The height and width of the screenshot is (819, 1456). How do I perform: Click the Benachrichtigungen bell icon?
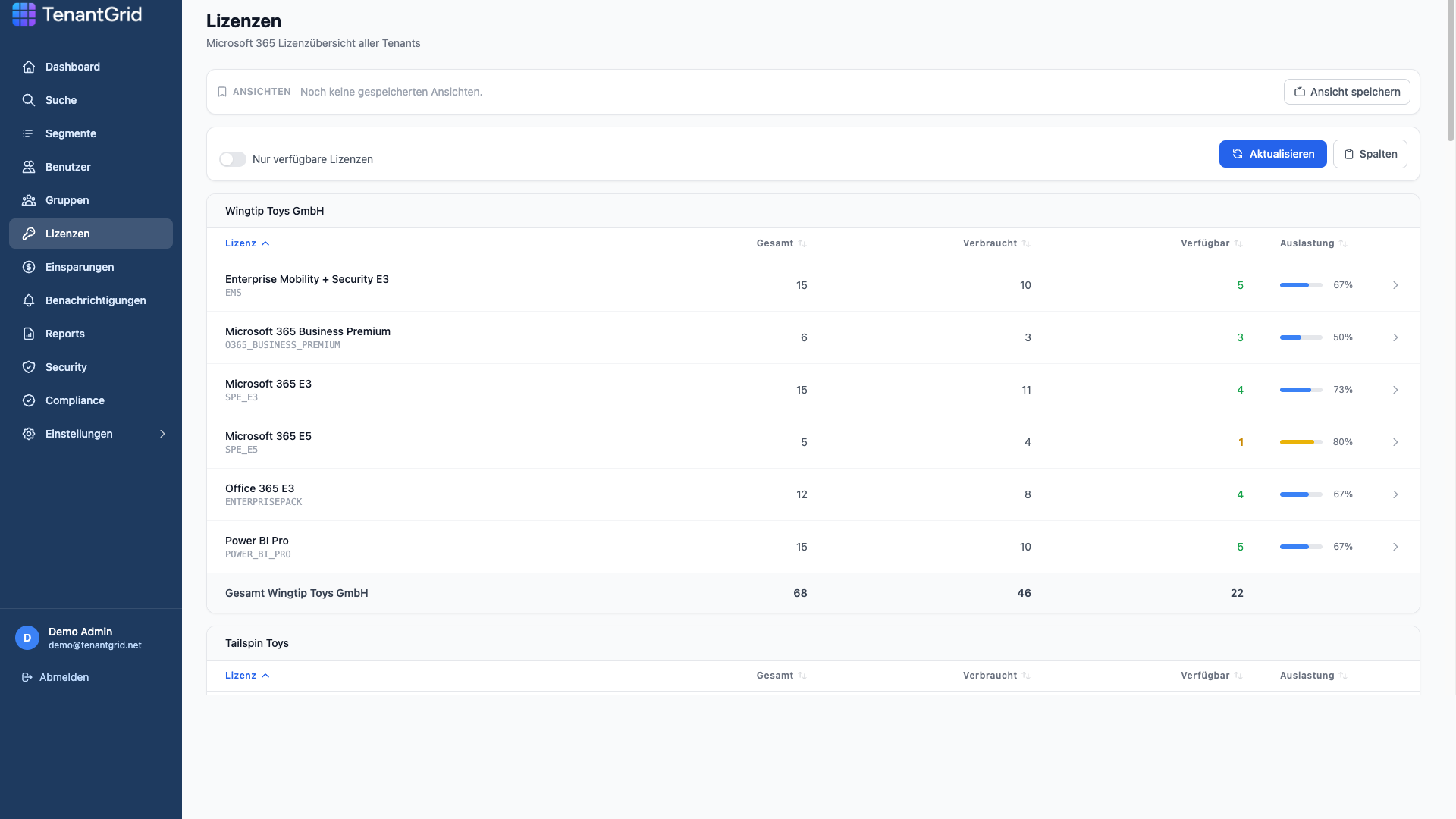29,300
